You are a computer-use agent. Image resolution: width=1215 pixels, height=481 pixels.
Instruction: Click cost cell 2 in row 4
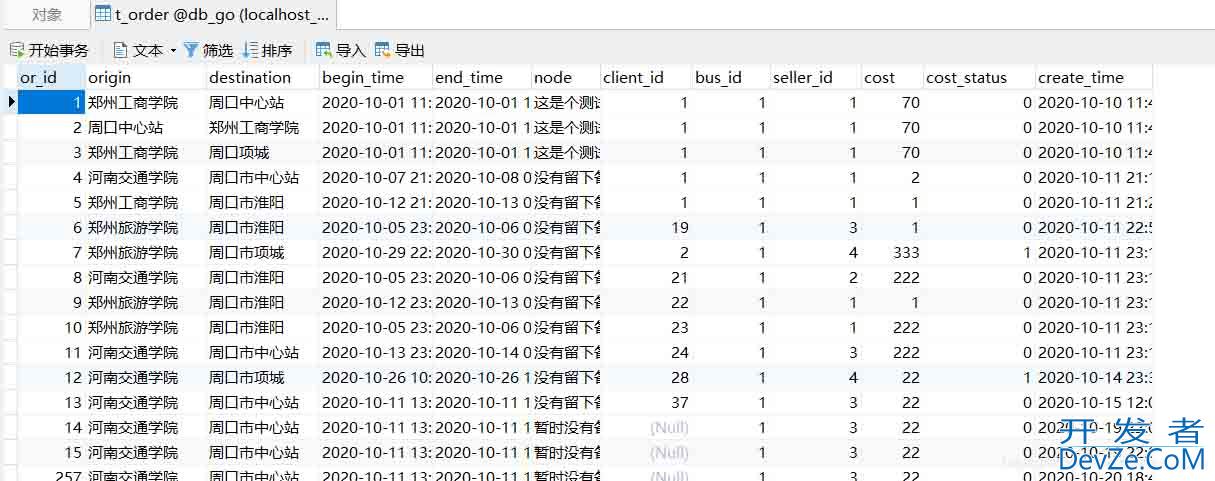(x=893, y=177)
